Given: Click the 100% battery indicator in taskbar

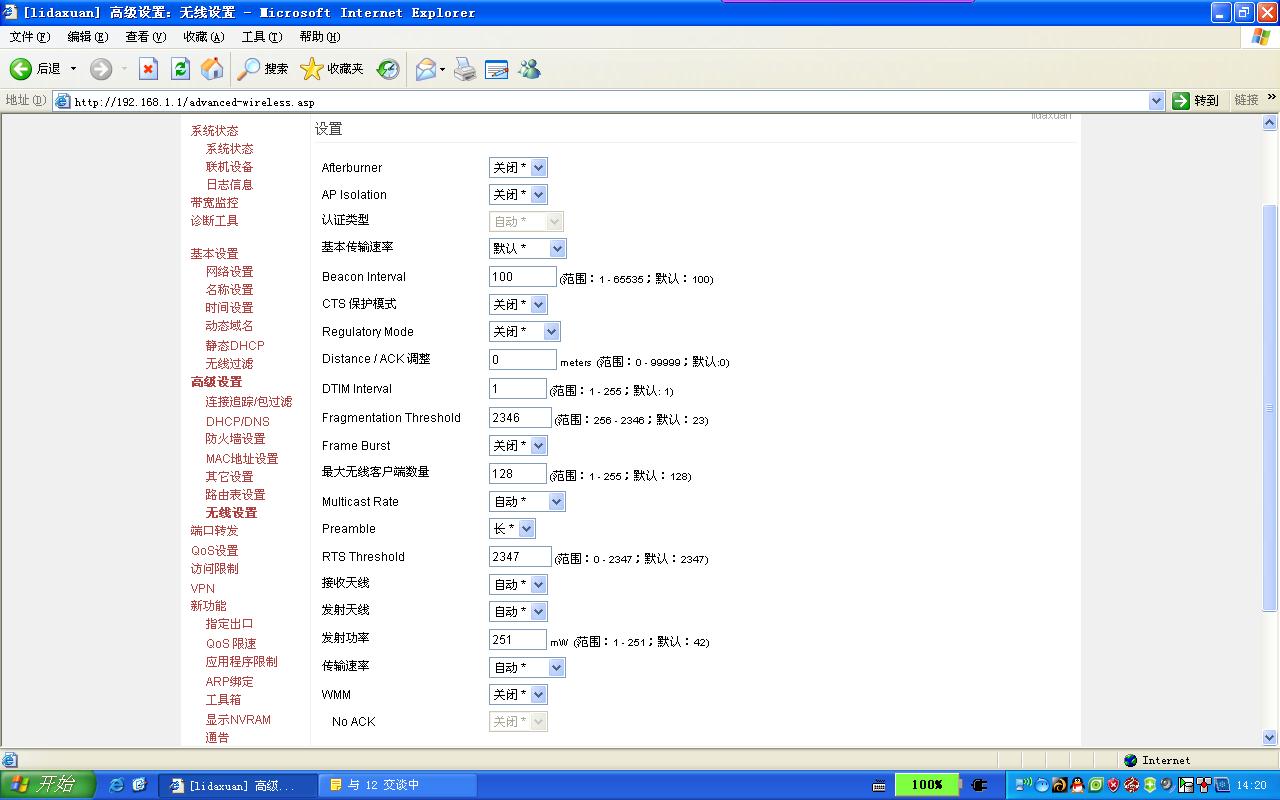Looking at the screenshot, I should 927,785.
